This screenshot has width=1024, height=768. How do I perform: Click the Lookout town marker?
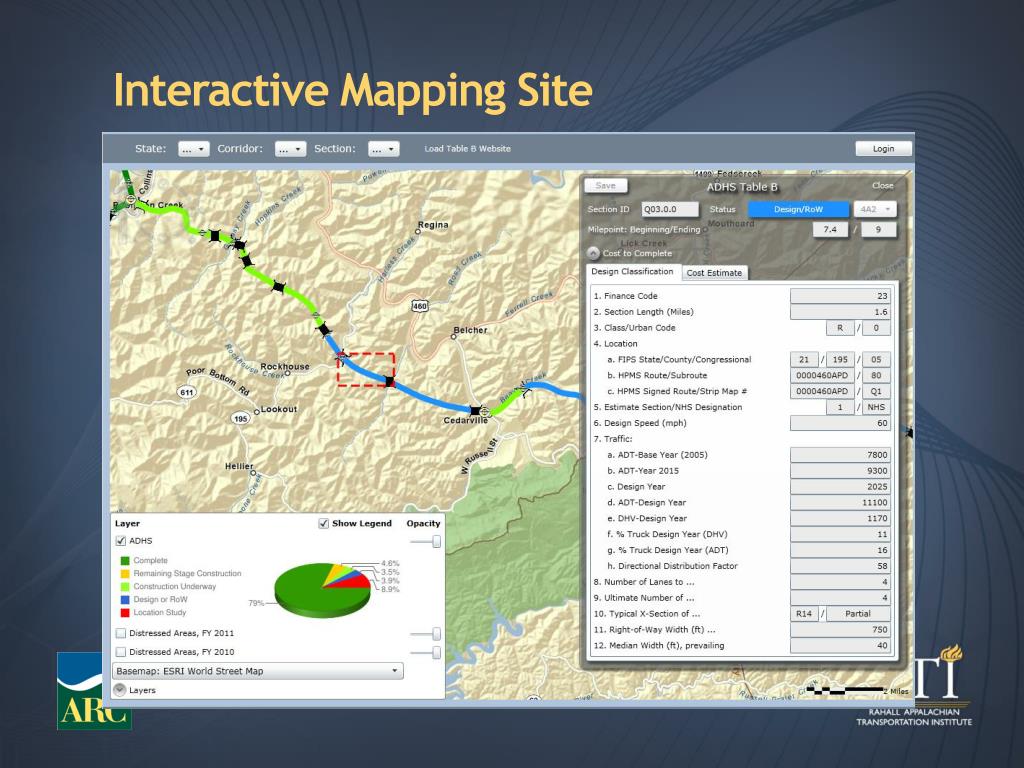coord(257,411)
